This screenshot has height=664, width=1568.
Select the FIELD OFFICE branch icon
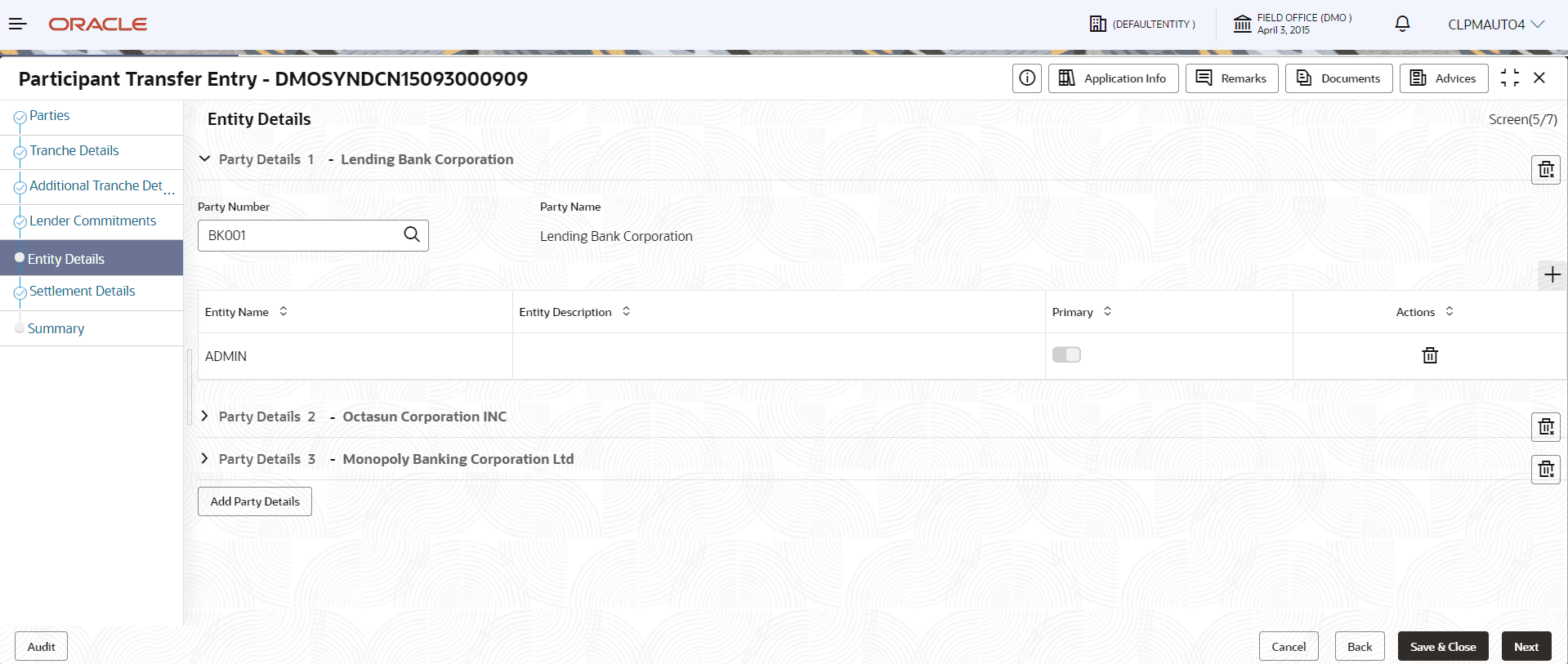pyautogui.click(x=1242, y=24)
